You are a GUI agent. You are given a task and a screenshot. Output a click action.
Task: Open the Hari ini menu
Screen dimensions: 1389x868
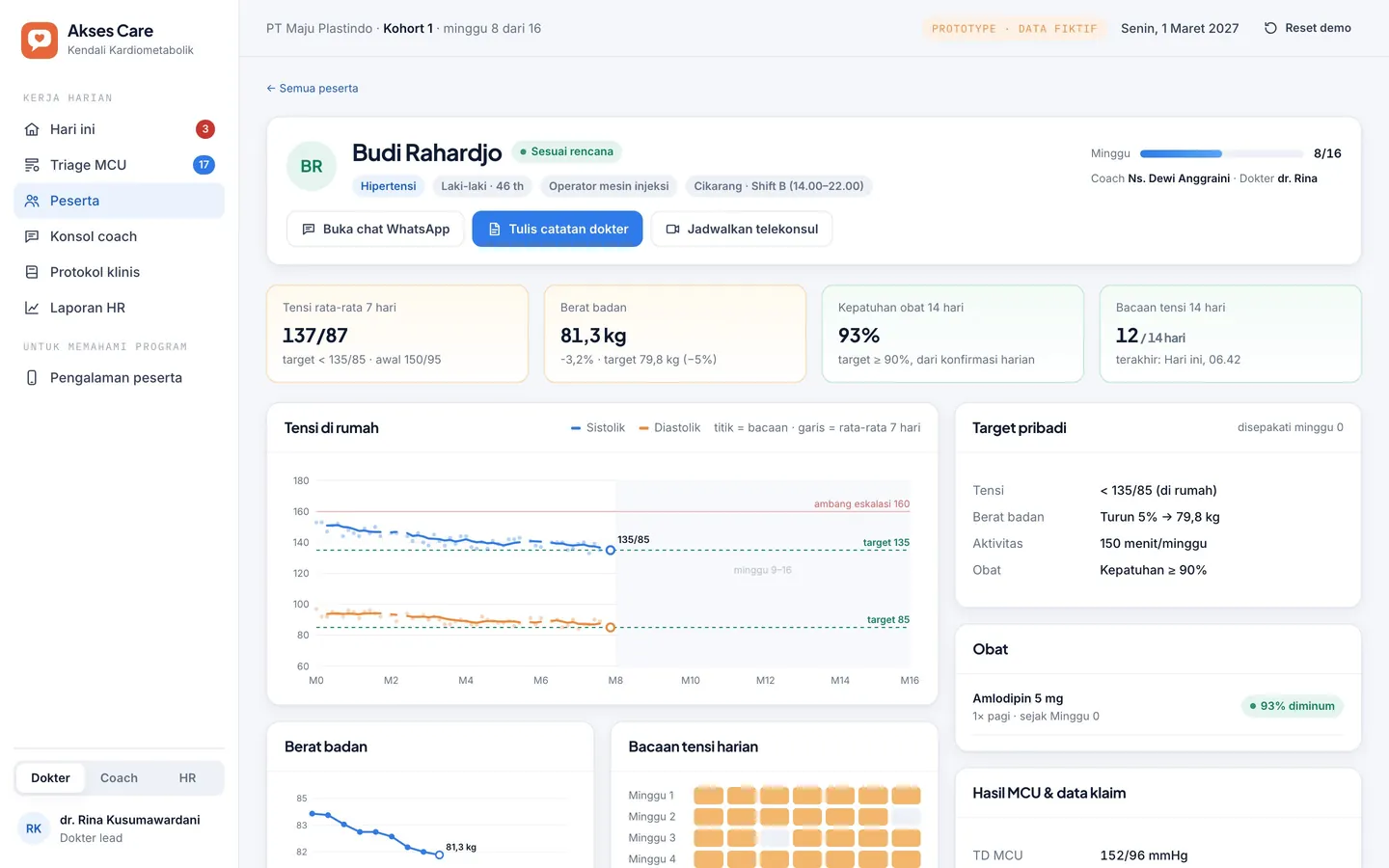pos(120,129)
